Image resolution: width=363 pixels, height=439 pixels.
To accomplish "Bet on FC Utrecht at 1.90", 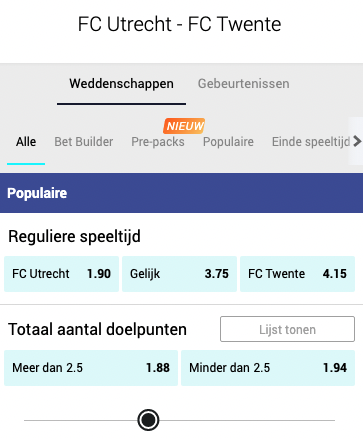I will tap(61, 274).
